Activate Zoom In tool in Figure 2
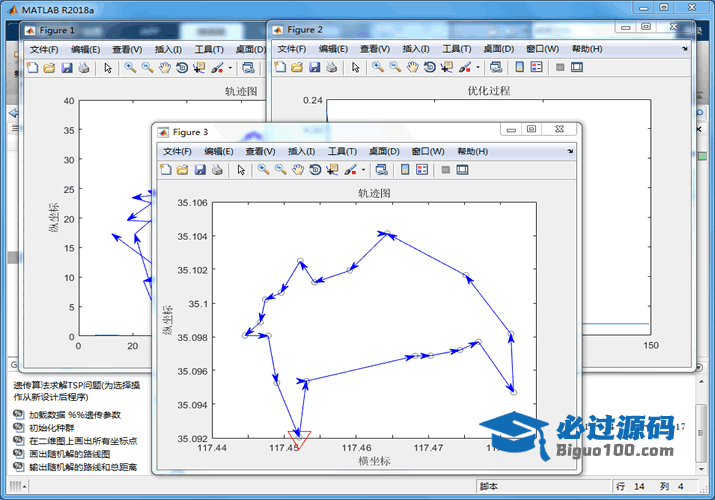The image size is (715, 500). pos(378,67)
